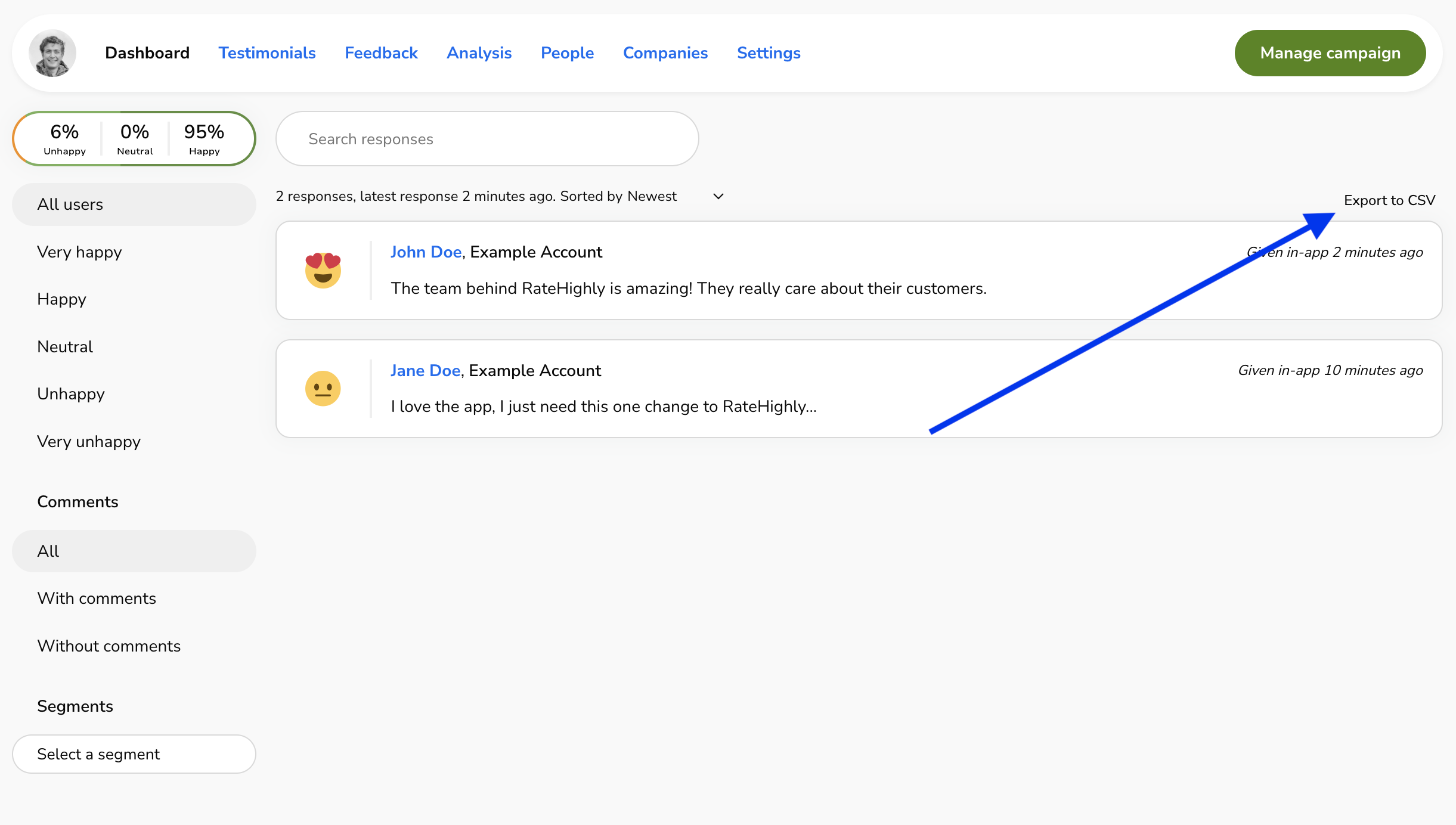Click the 95% Happy sentiment indicator
Image resolution: width=1456 pixels, height=825 pixels.
point(204,138)
